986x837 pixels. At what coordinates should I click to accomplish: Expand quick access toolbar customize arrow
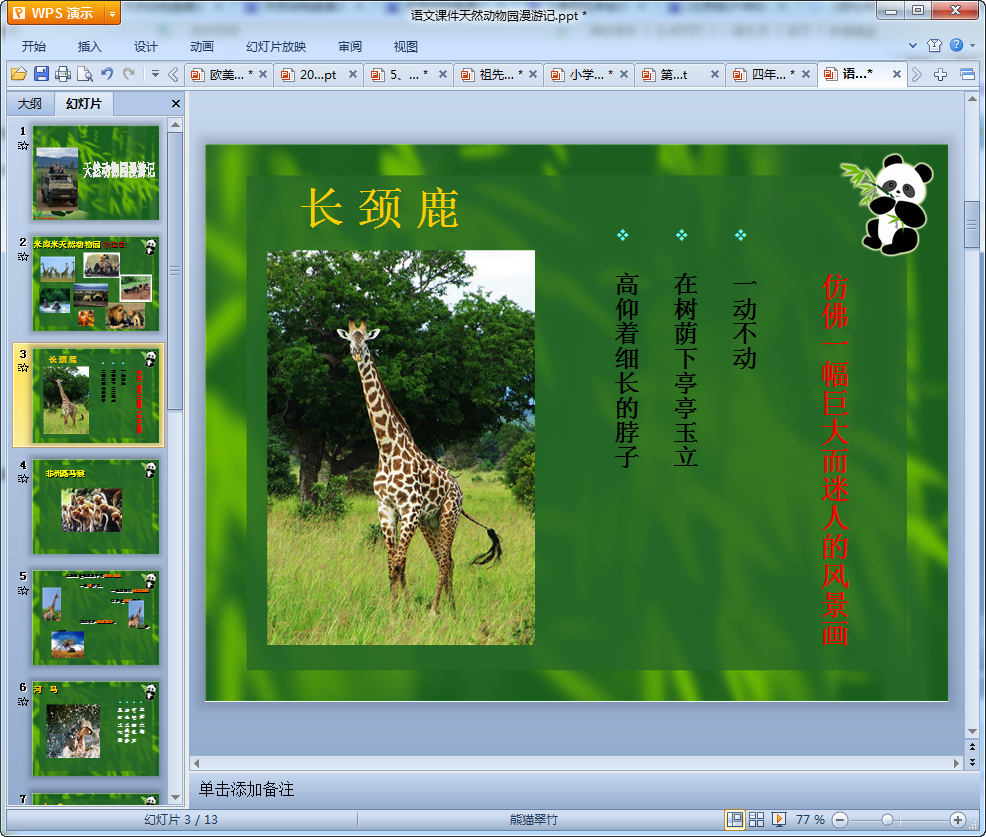[x=155, y=74]
